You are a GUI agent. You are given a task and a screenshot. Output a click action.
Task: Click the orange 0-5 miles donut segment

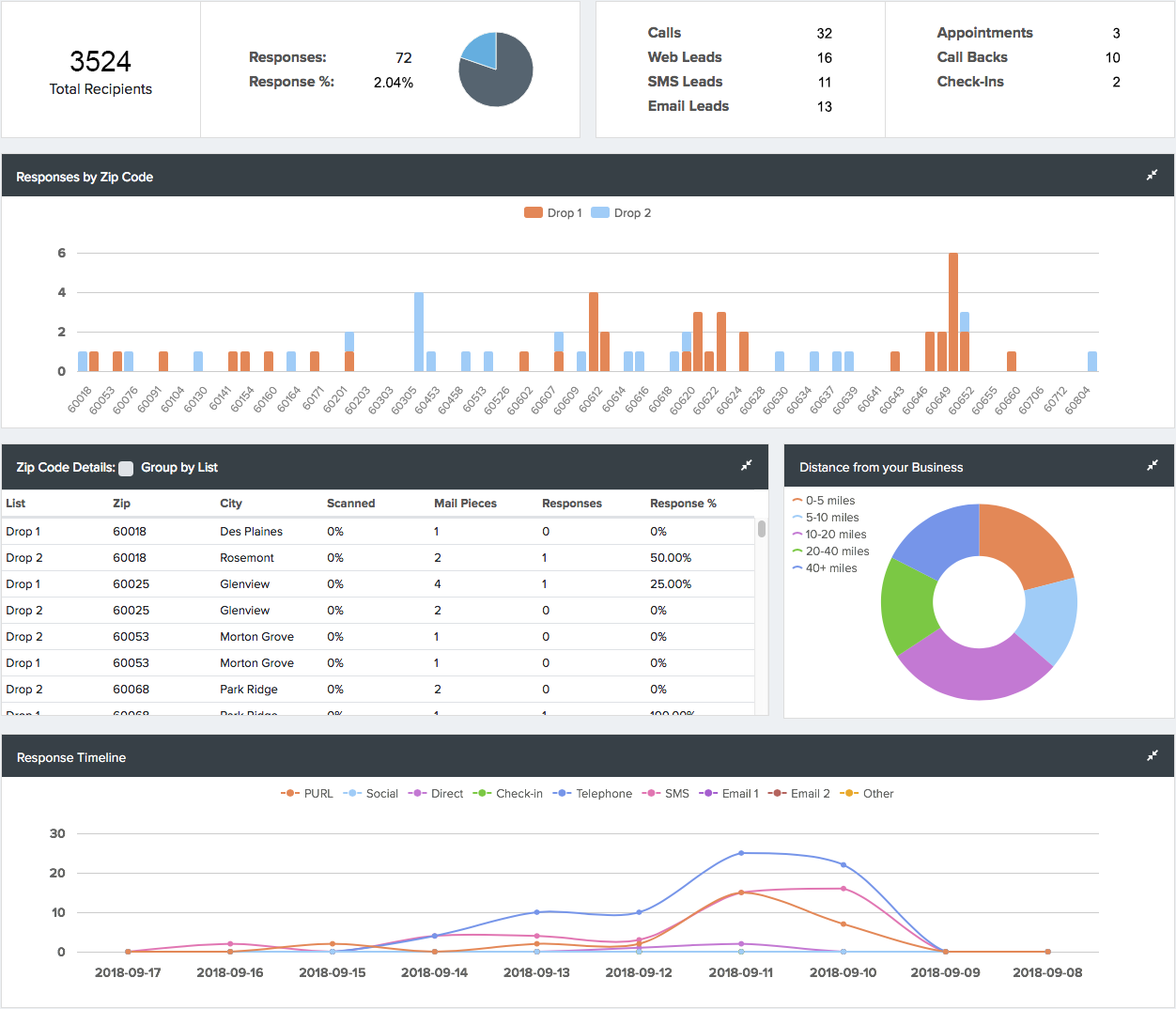[1026, 542]
